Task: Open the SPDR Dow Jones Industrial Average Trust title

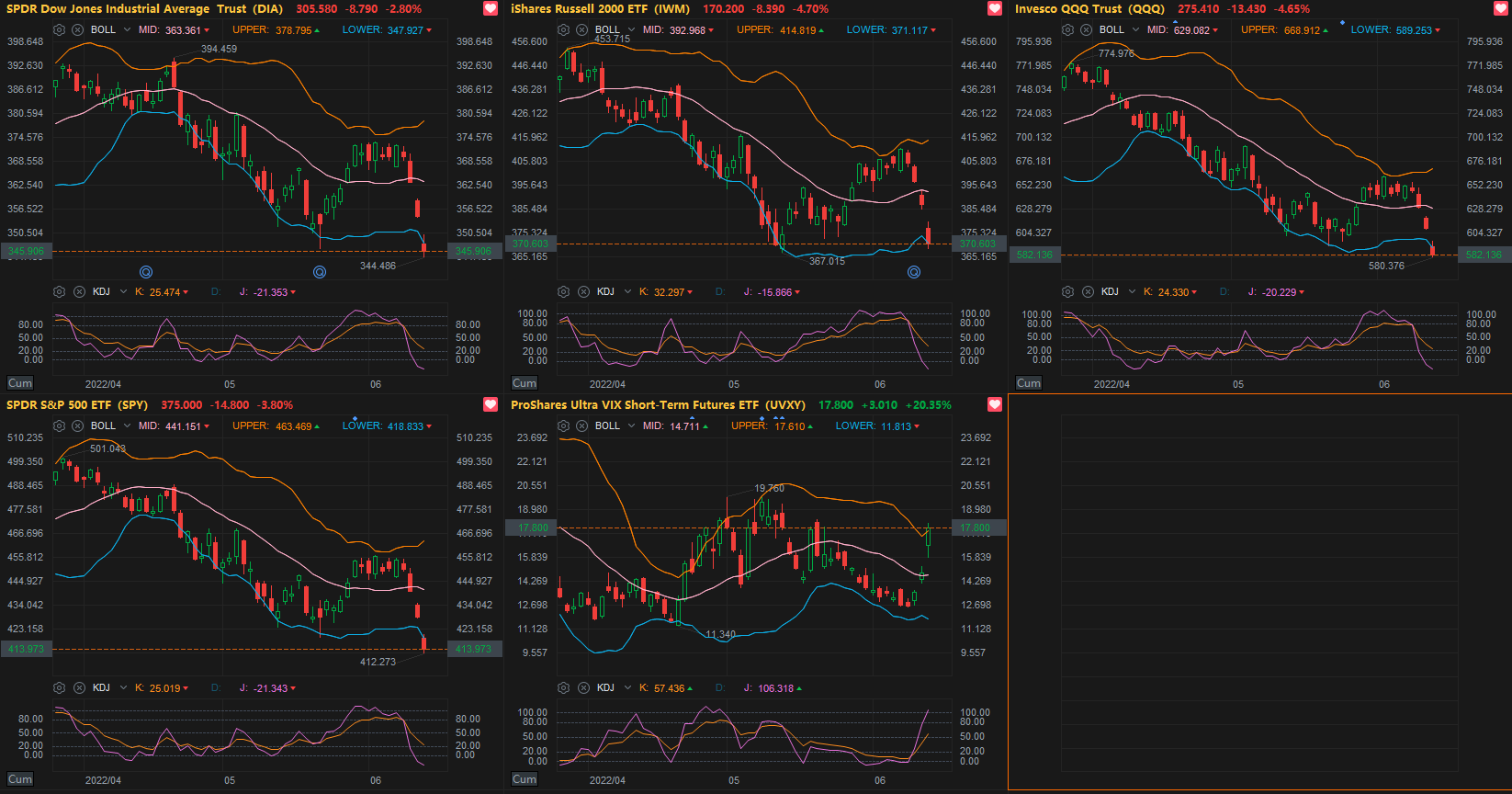Action: (145, 9)
